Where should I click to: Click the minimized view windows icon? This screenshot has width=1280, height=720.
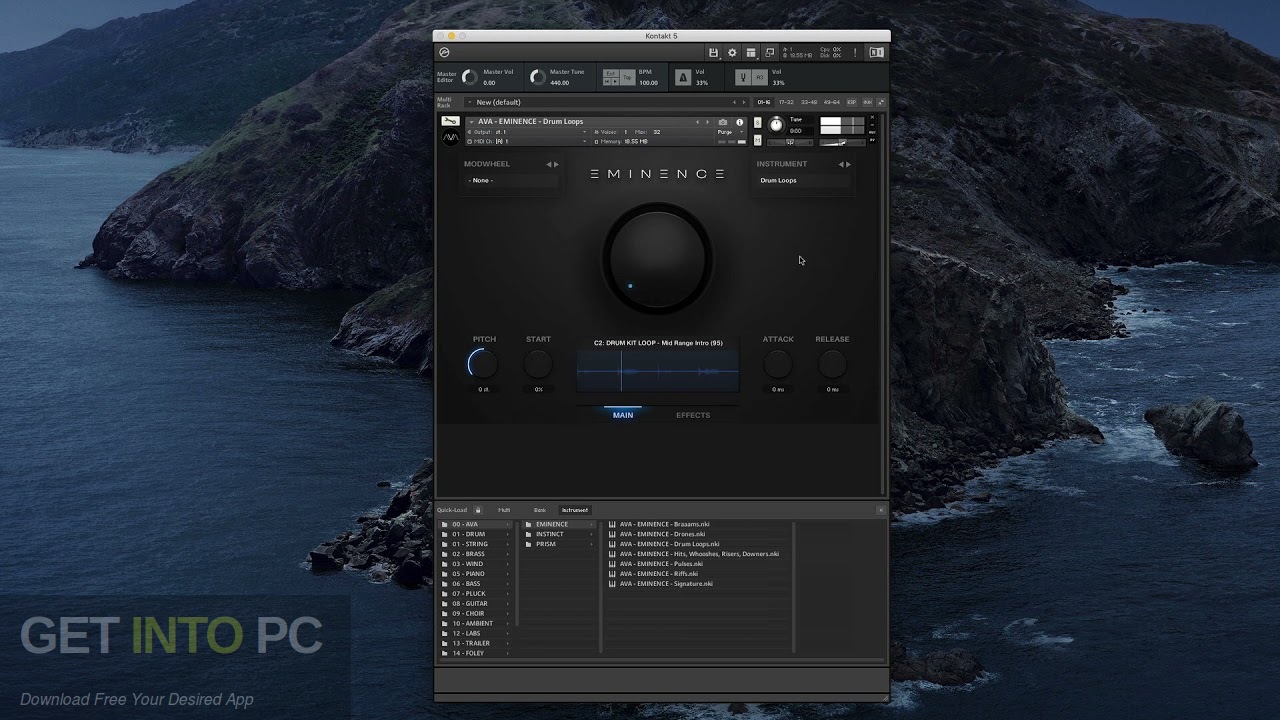coord(770,52)
